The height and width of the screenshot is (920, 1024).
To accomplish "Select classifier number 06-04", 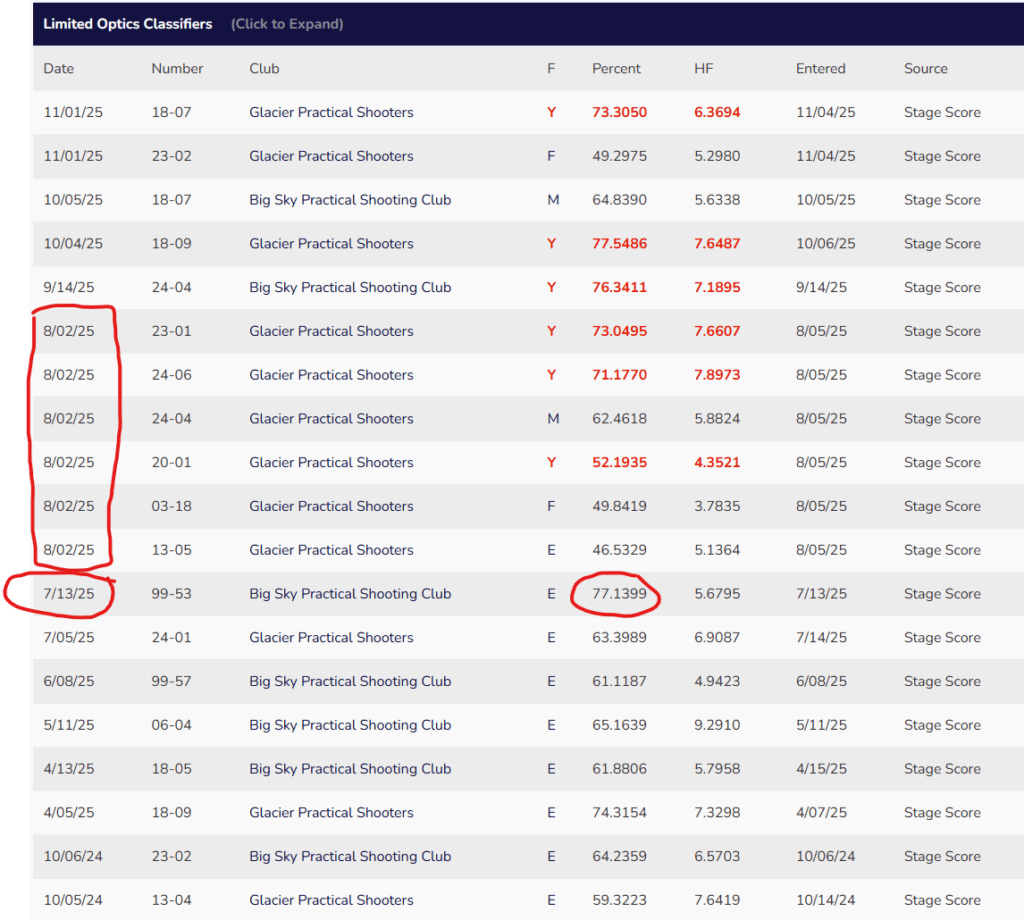I will coord(171,725).
